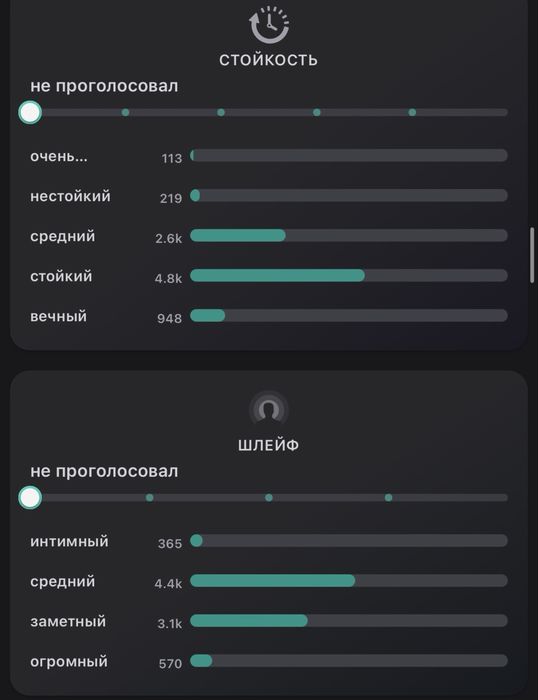Click the vertical scrollbar thumb
The width and height of the screenshot is (538, 700).
pos(532,255)
